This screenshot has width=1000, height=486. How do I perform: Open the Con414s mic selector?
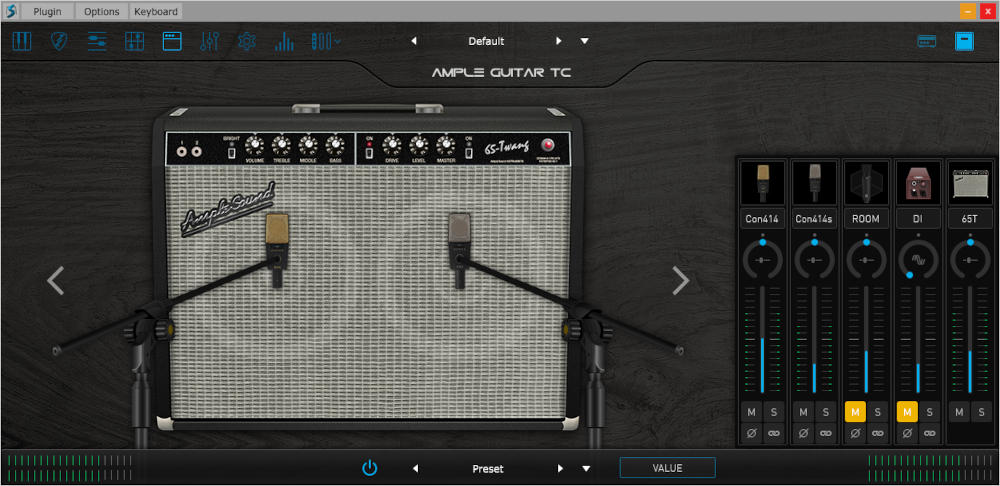[814, 219]
